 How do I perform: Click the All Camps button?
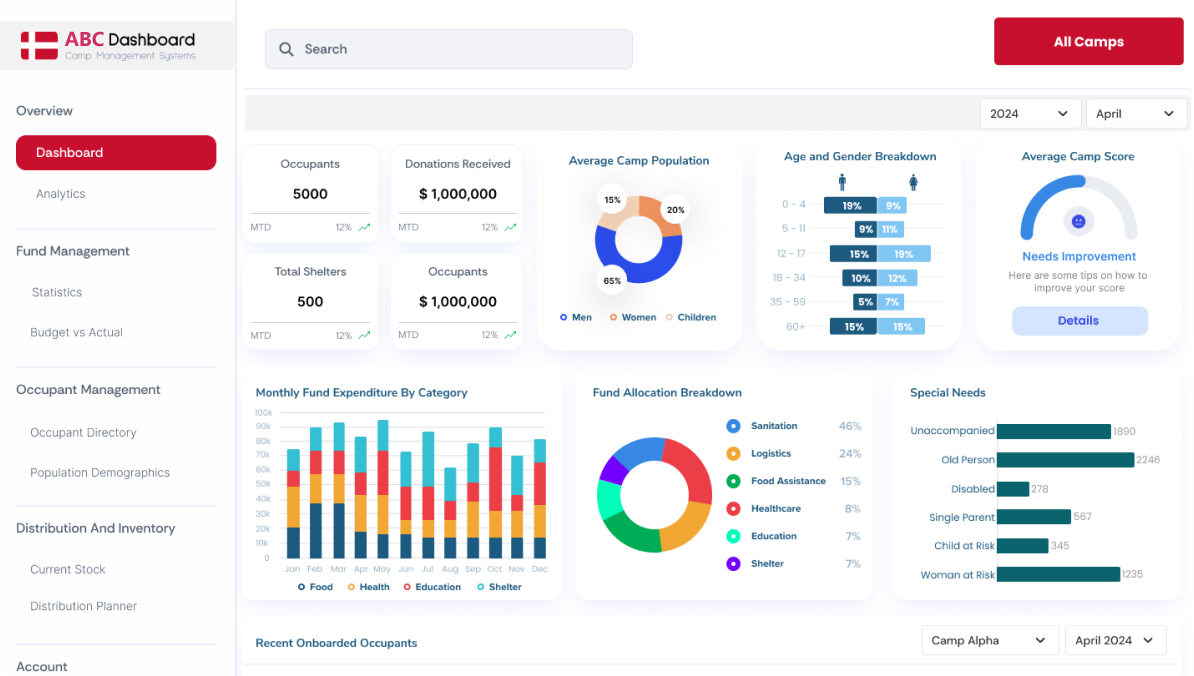click(1088, 42)
